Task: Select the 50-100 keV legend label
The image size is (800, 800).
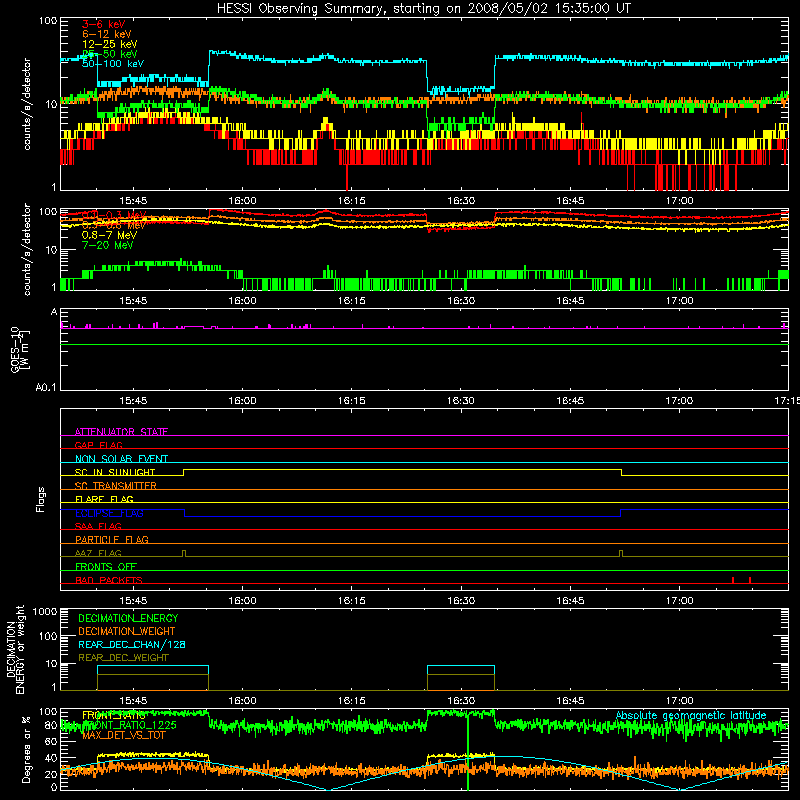Action: 113,64
